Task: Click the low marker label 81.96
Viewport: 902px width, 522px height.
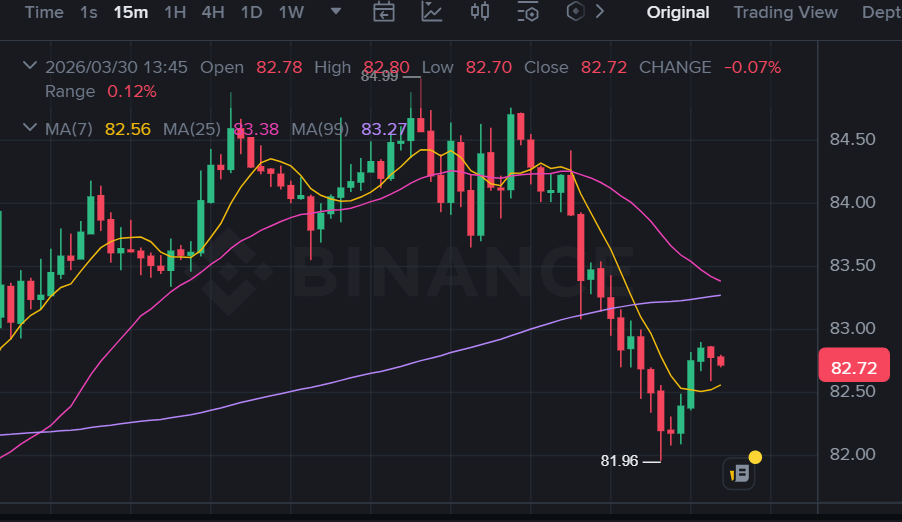Action: [619, 461]
